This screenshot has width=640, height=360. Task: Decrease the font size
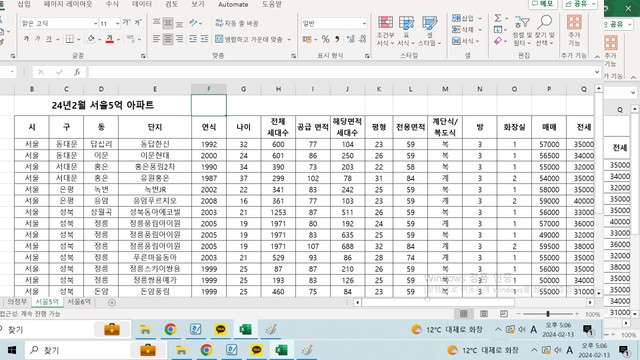coord(138,23)
